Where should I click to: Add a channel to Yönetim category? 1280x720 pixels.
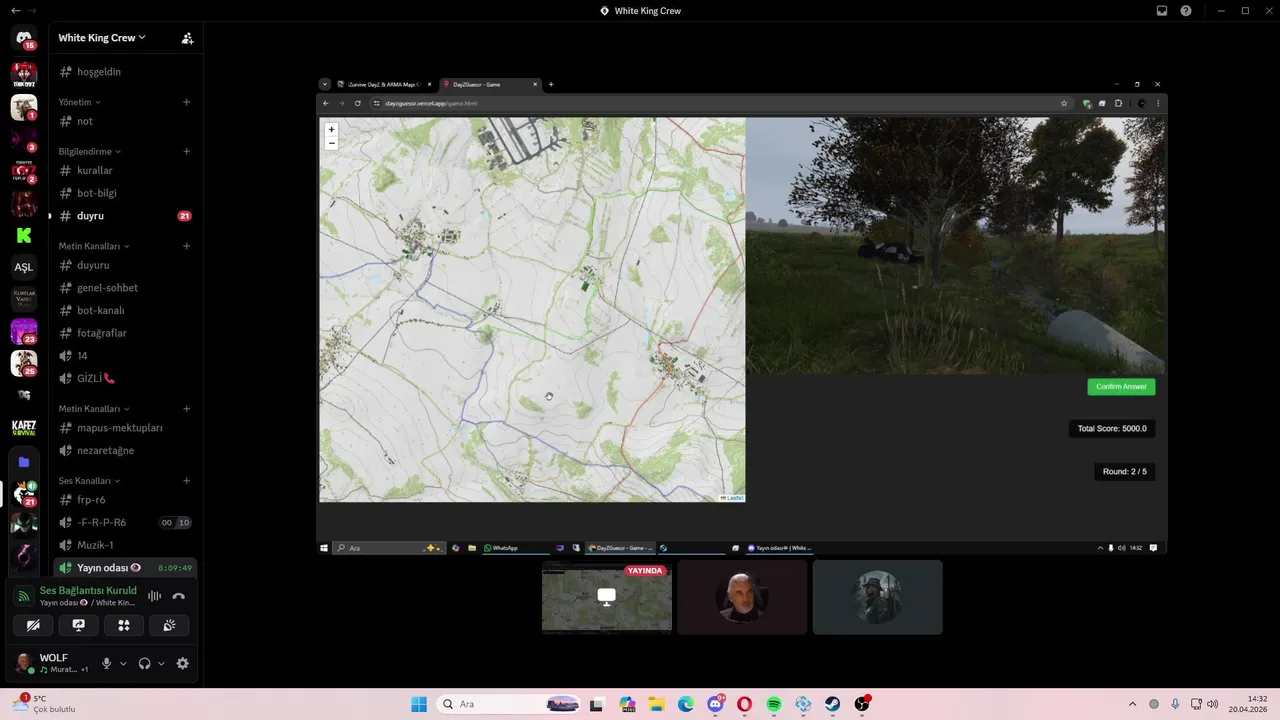186,102
